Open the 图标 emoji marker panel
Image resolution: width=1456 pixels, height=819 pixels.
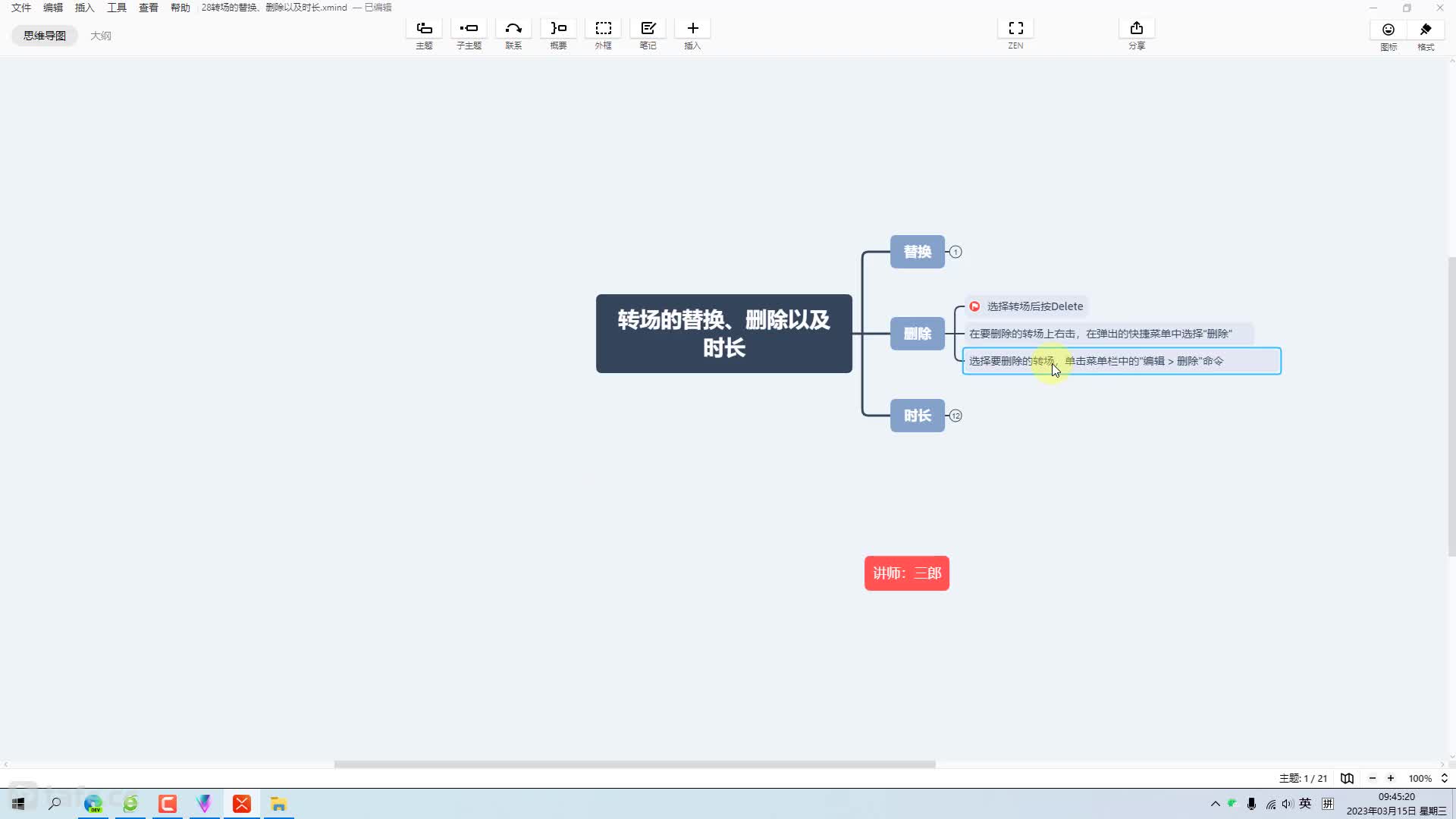click(1389, 30)
